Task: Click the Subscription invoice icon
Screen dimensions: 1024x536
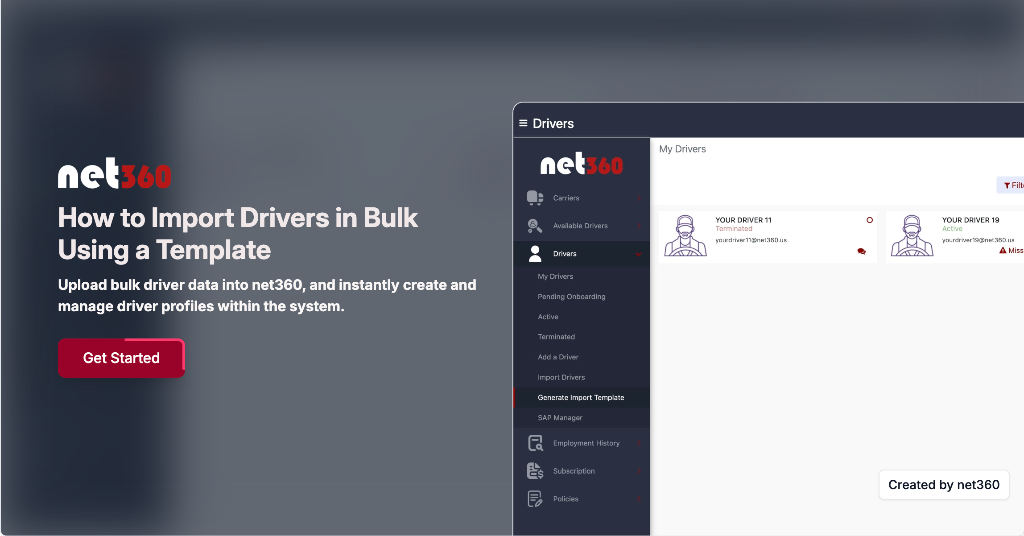Action: 536,471
